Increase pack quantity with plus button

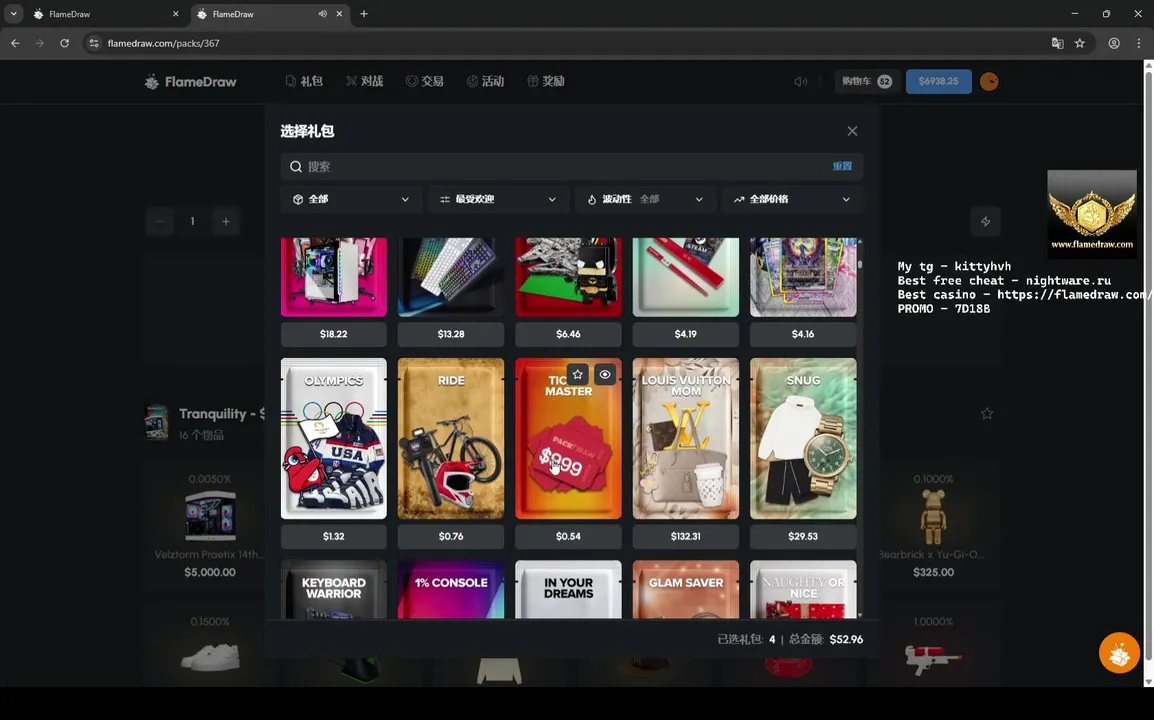click(226, 221)
